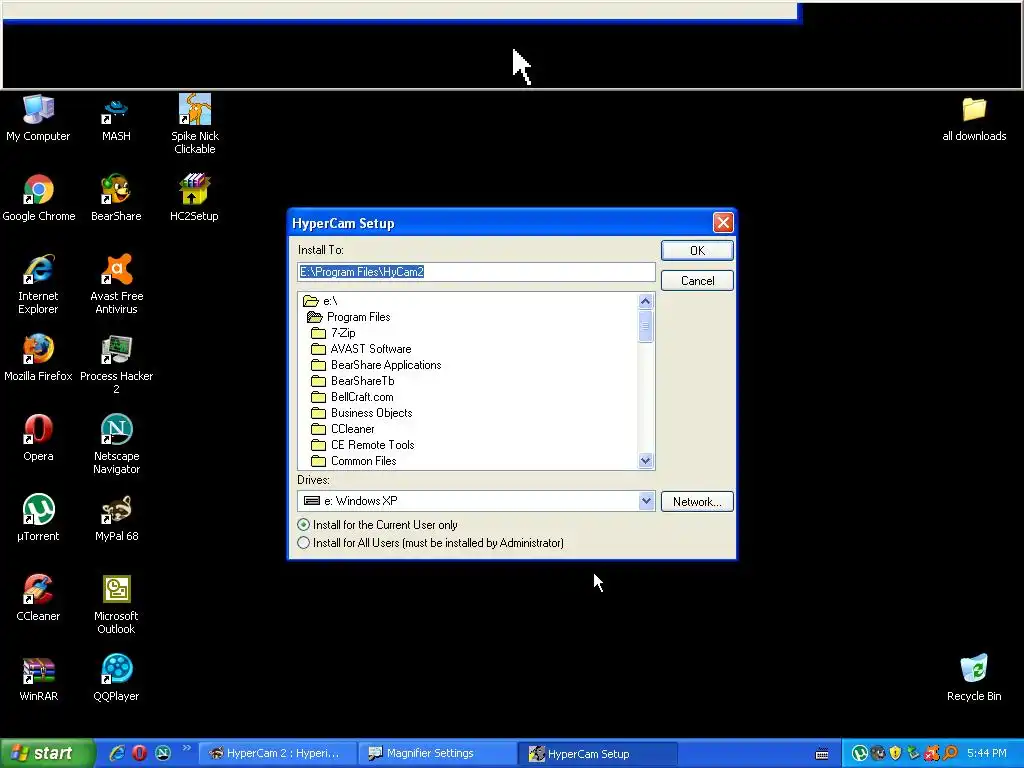Select the all downloads folder icon
Viewport: 1024px width, 768px height.
pyautogui.click(x=974, y=118)
